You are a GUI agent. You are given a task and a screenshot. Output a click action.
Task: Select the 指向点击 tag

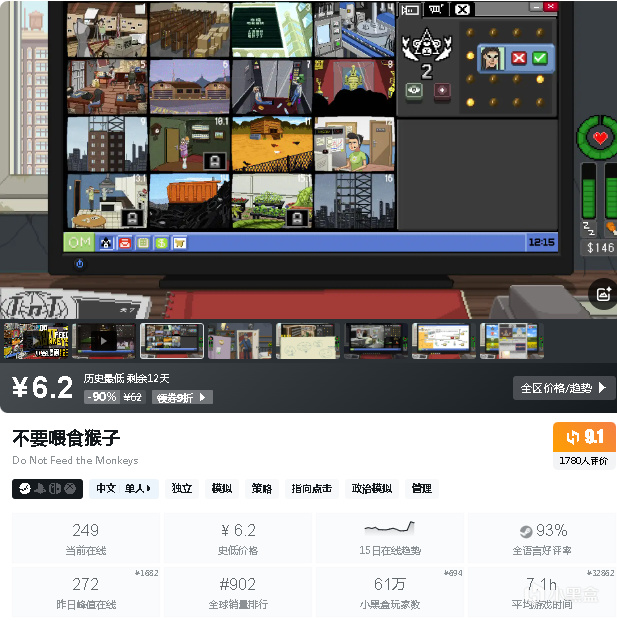pos(312,489)
